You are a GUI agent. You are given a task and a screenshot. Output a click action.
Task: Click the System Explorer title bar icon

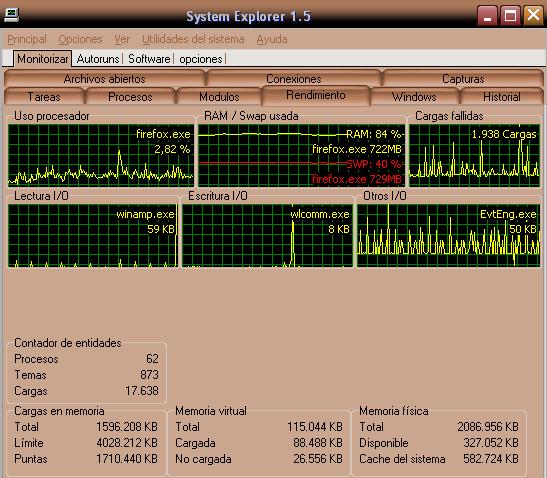(x=11, y=15)
